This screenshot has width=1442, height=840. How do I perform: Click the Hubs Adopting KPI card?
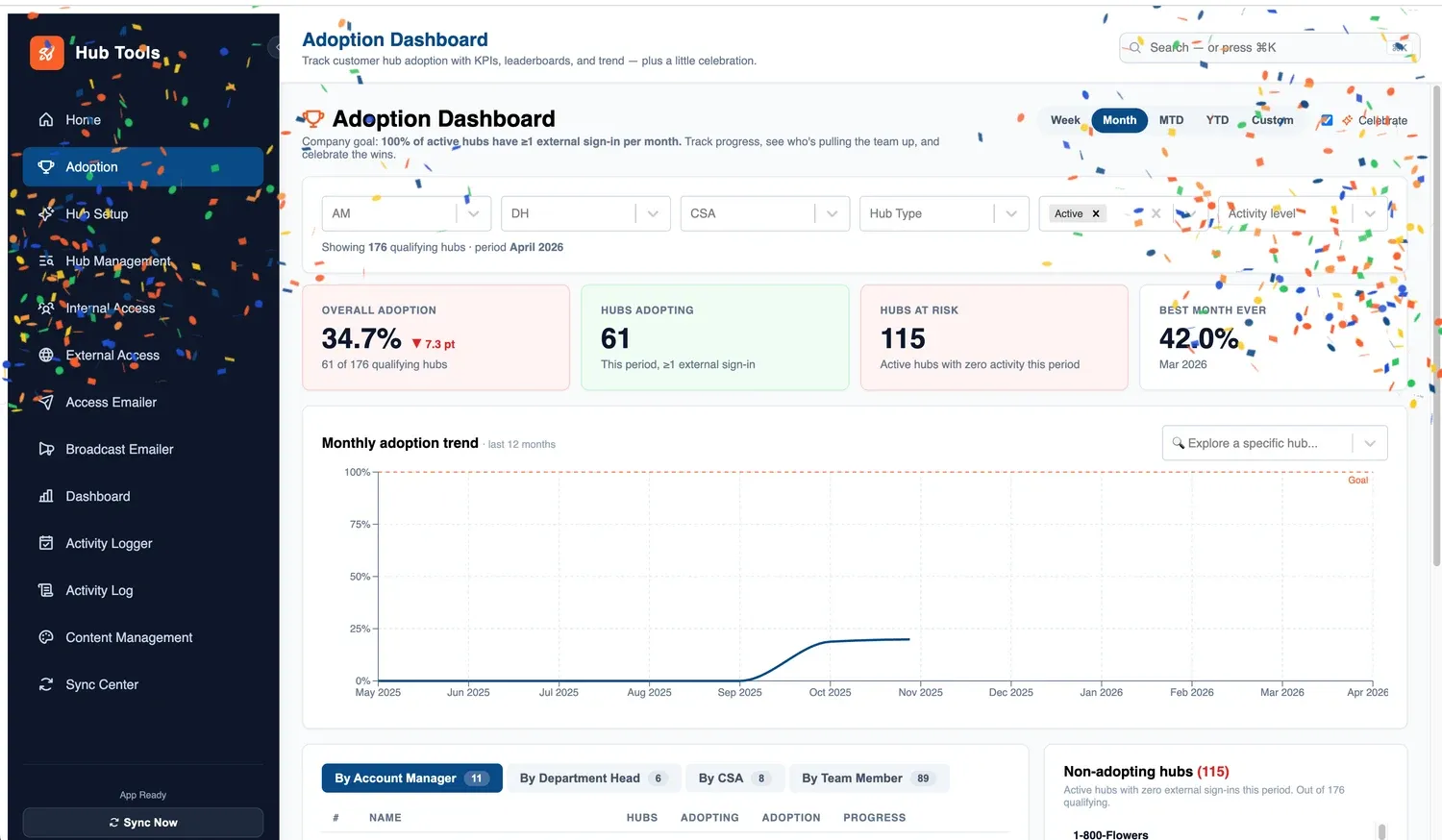[x=715, y=337]
